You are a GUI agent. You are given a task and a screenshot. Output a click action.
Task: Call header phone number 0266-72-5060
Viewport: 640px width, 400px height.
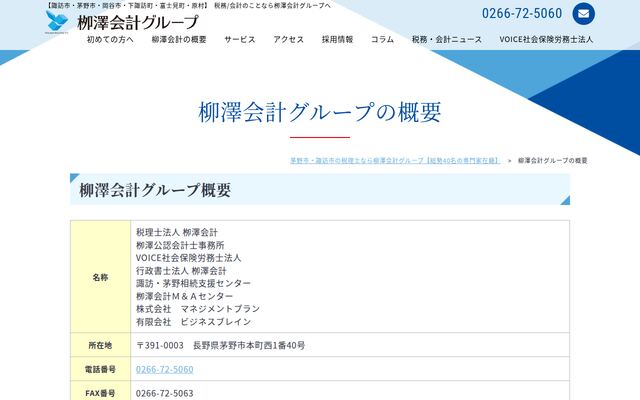point(522,13)
